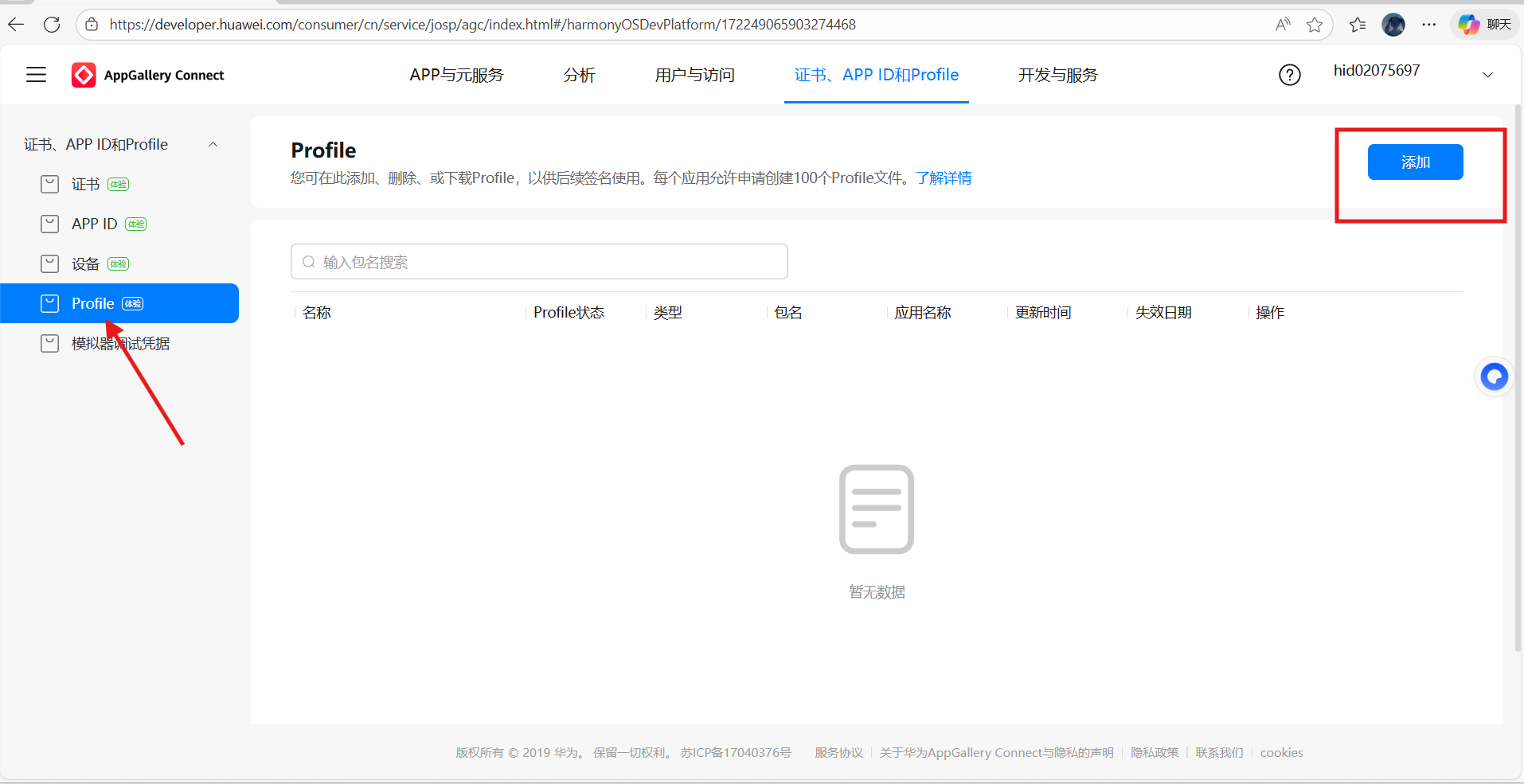
Task: Select the 模拟器调试凭据 sidebar item
Action: (x=119, y=342)
